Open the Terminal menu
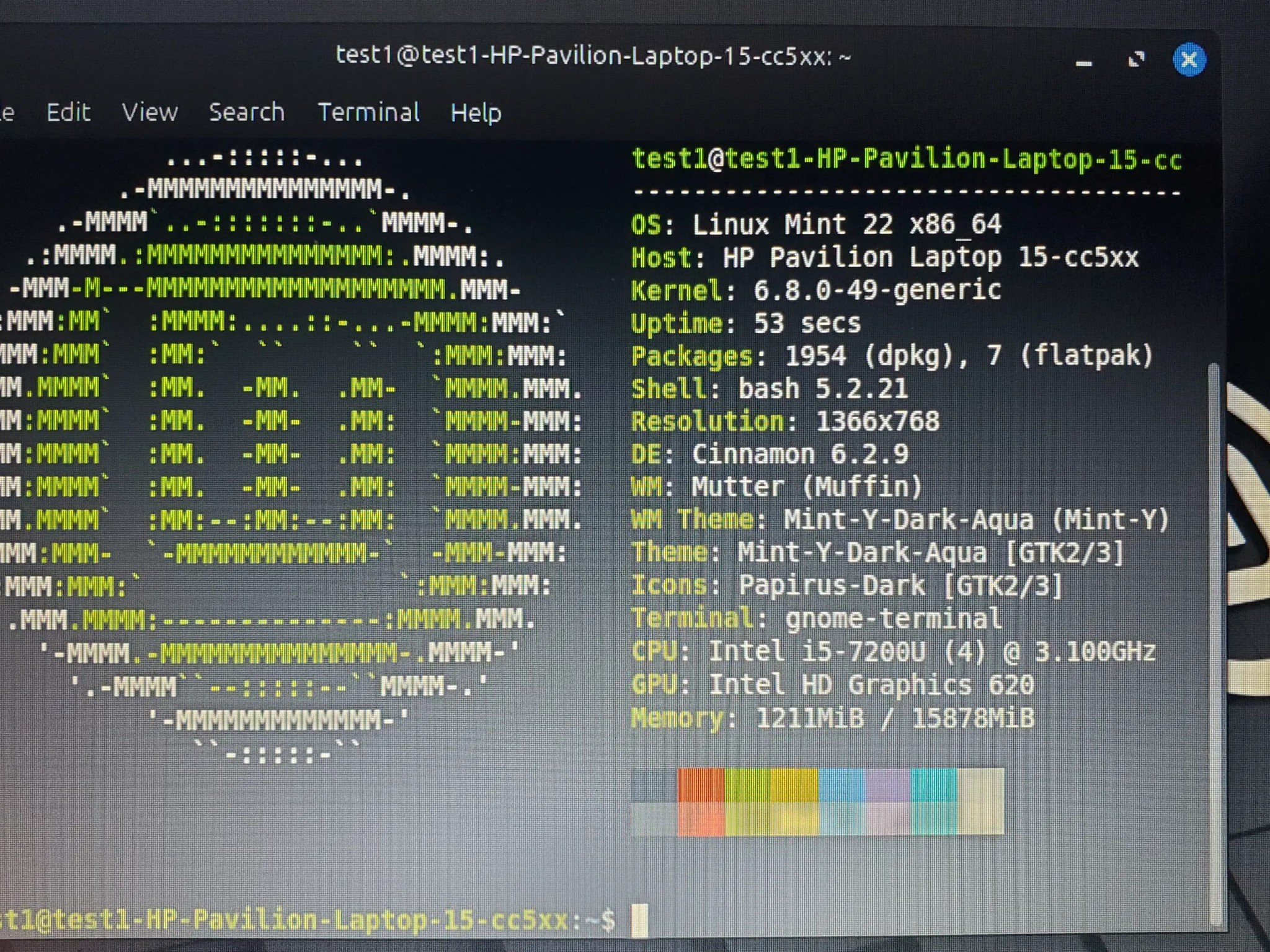The image size is (1270, 952). [368, 113]
